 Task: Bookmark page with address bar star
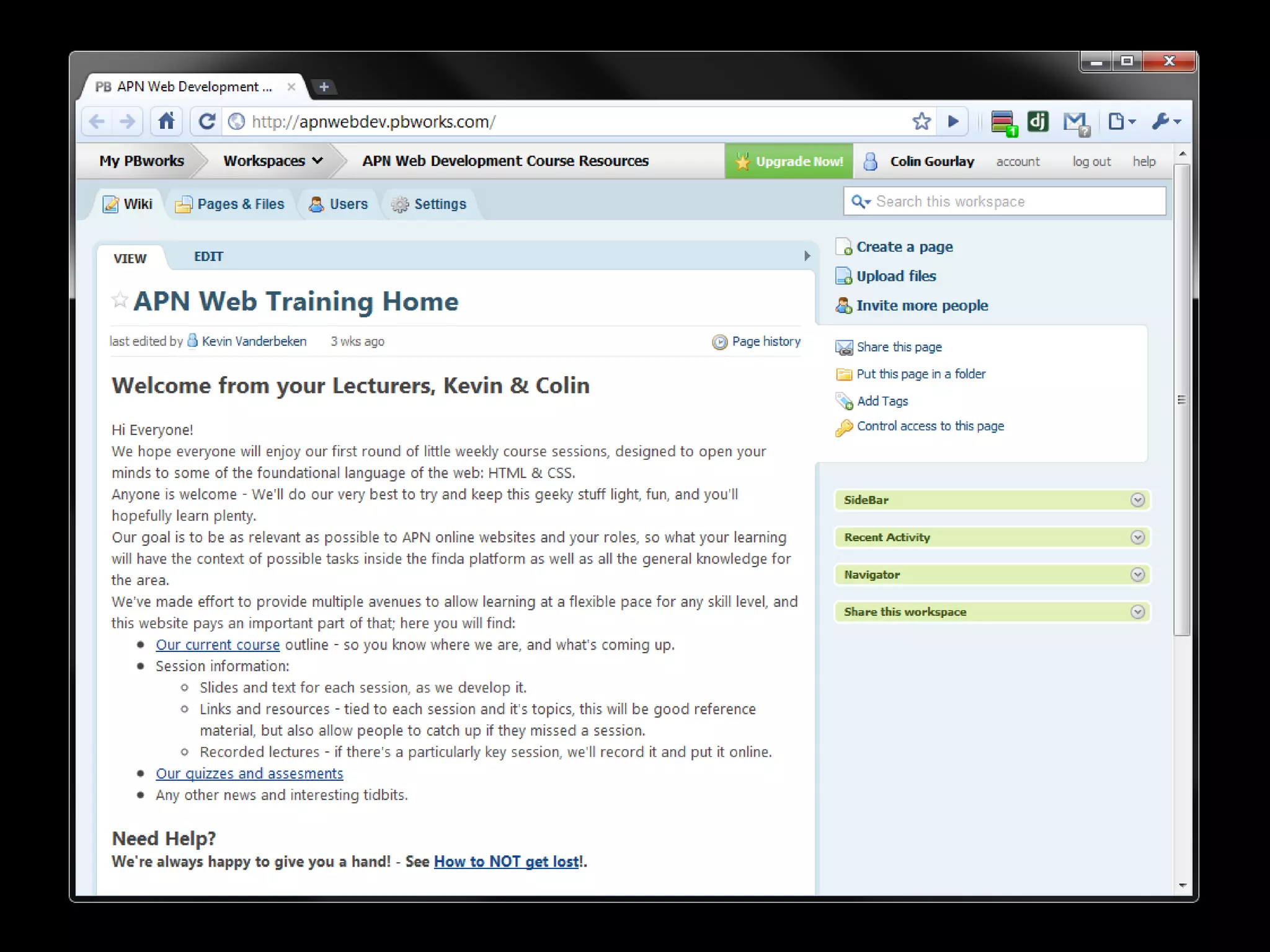tap(921, 121)
